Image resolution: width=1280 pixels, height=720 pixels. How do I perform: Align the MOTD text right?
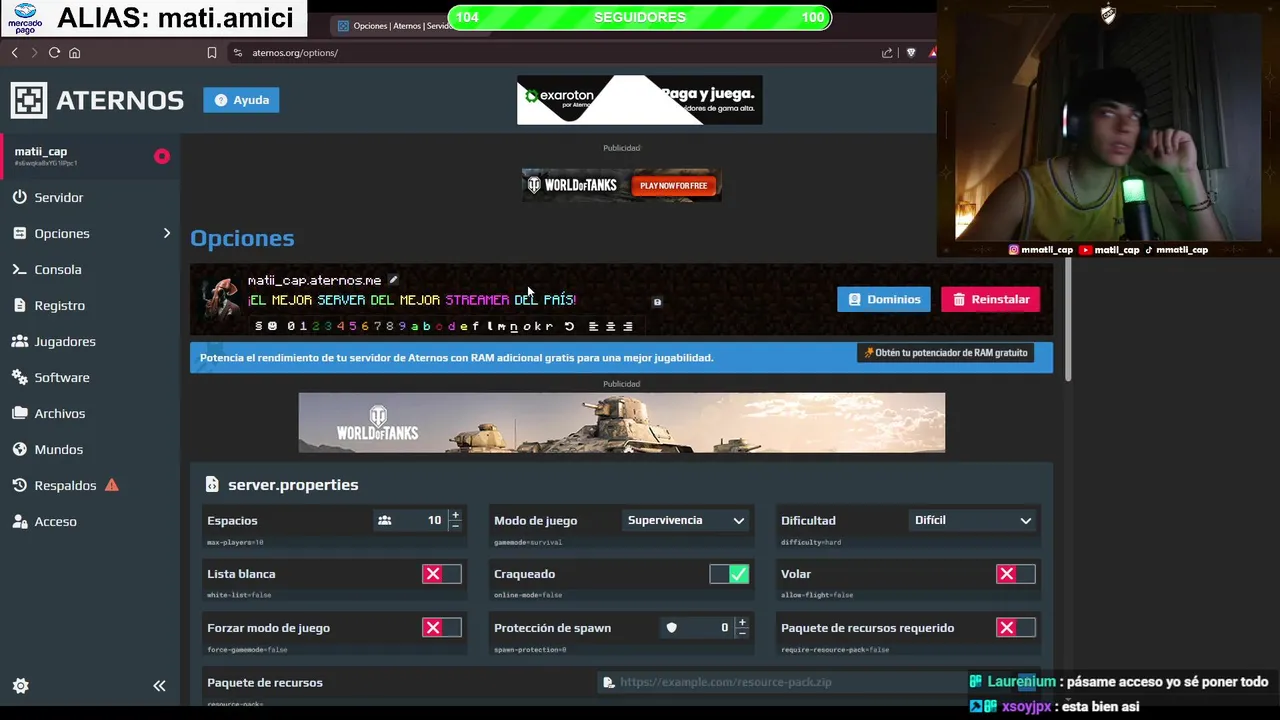pos(628,326)
